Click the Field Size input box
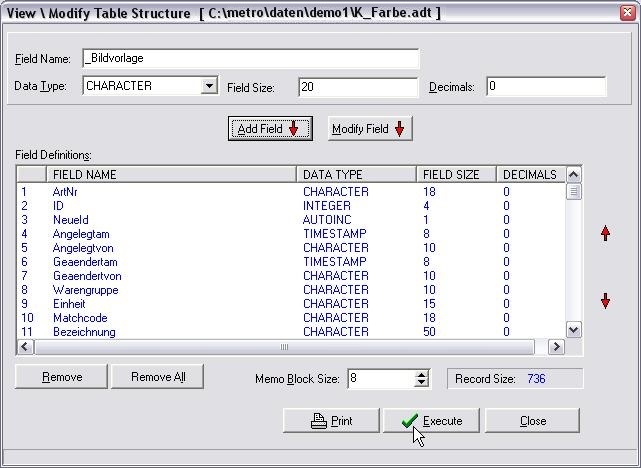Viewport: 641px width, 468px height. (x=357, y=87)
